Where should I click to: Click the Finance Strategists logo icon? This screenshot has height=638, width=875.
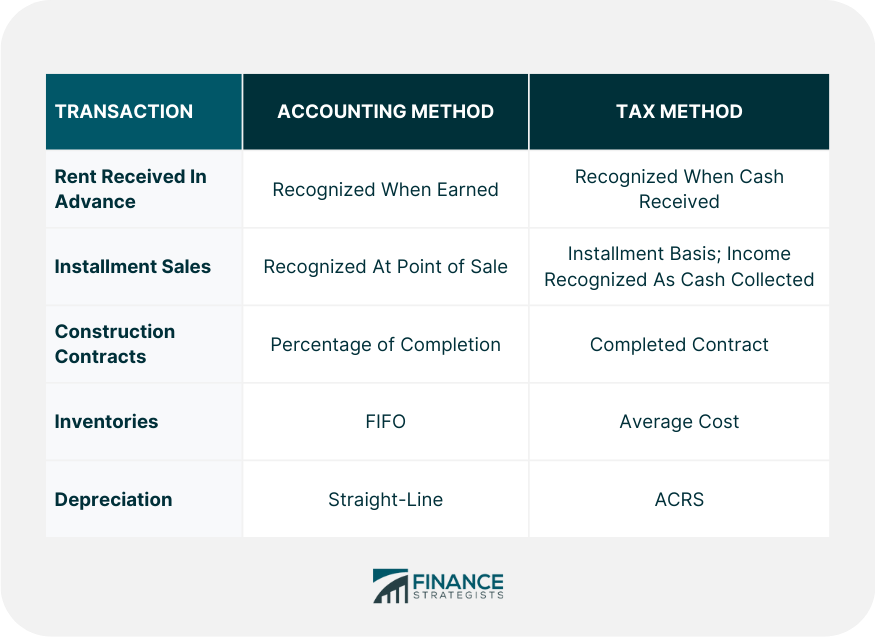pos(390,586)
